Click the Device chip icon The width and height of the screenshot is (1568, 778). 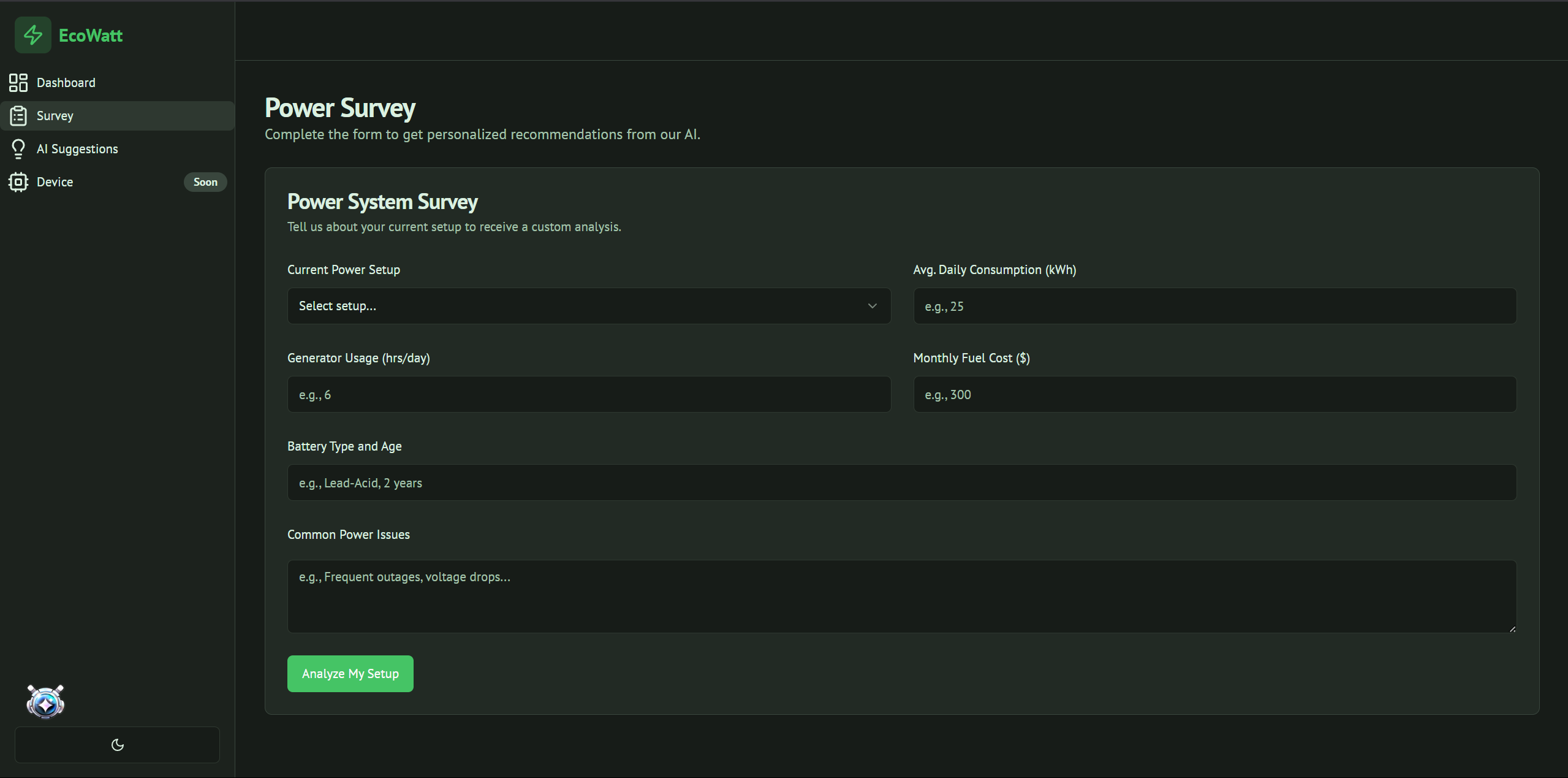pyautogui.click(x=18, y=182)
